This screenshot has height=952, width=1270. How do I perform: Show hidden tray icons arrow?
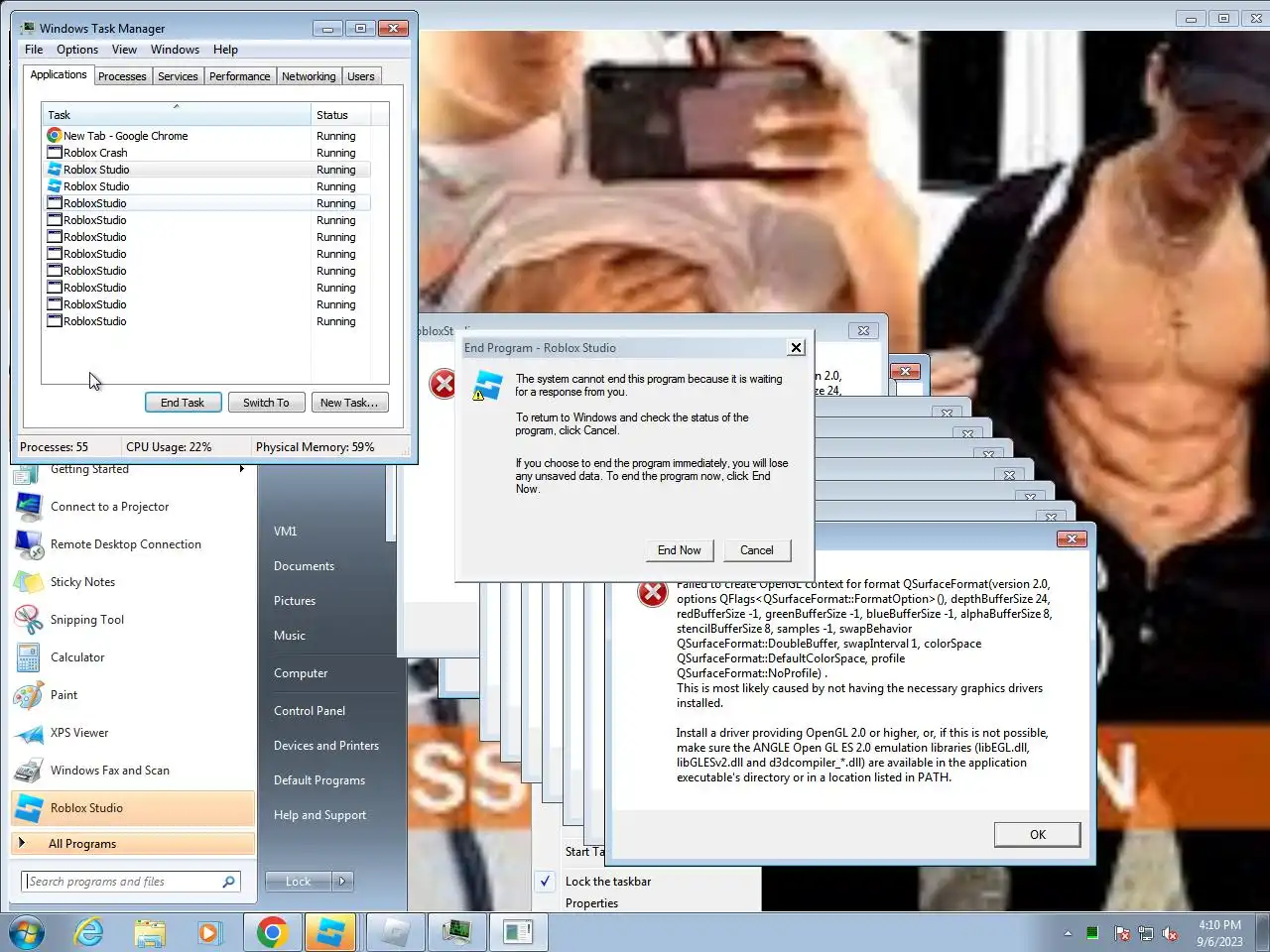(1068, 933)
